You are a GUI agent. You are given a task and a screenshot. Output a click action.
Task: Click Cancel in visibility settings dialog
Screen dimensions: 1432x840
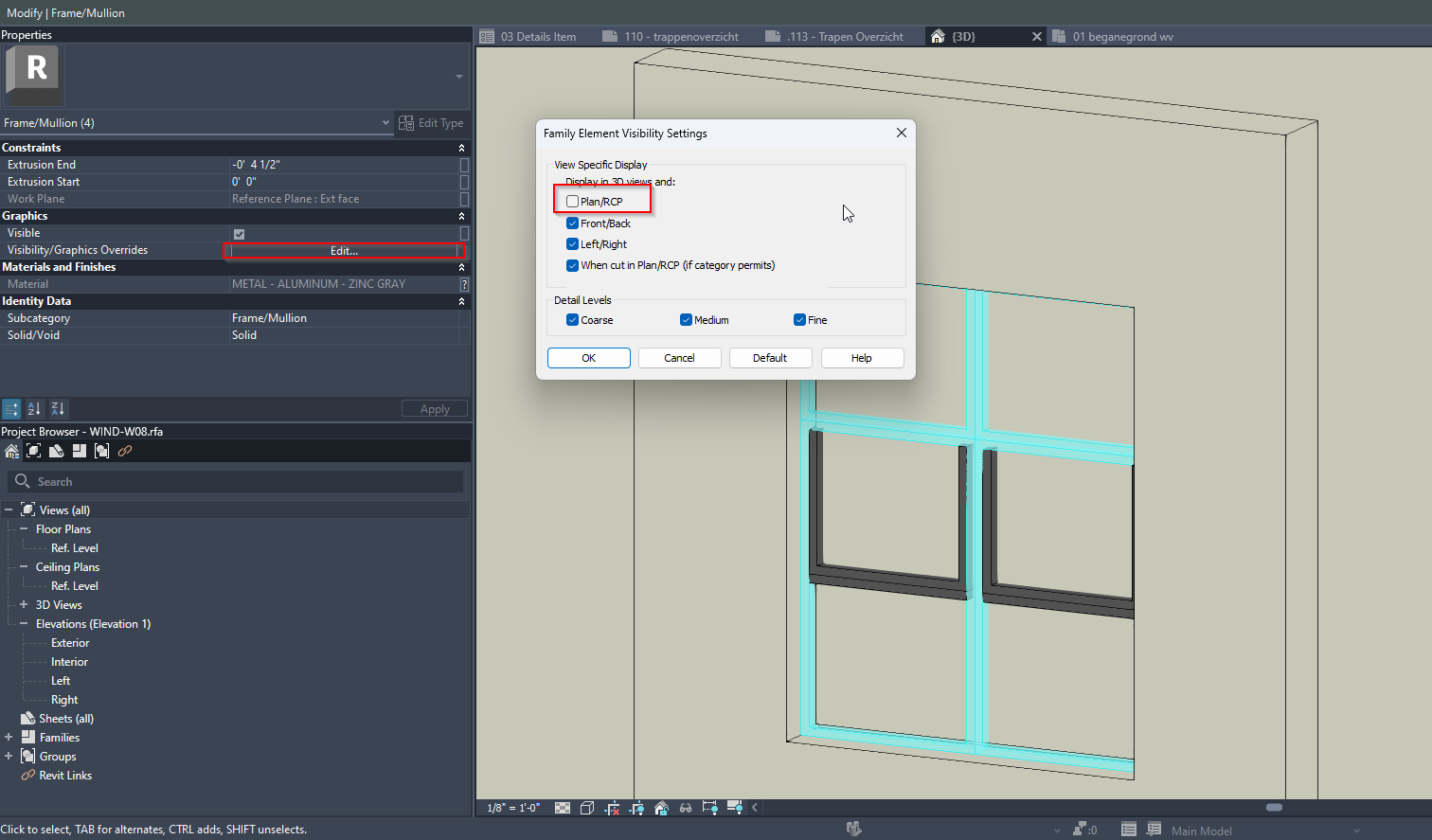pyautogui.click(x=680, y=358)
